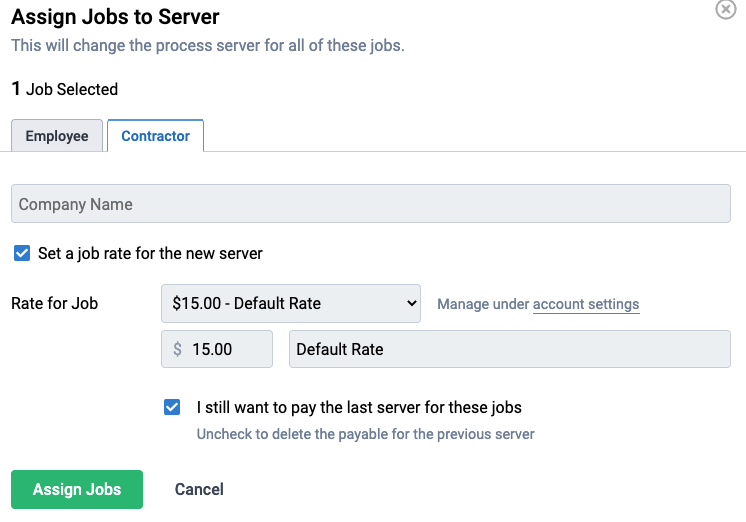The height and width of the screenshot is (522, 746).
Task: Click the green Assign Jobs button
Action: [x=77, y=489]
